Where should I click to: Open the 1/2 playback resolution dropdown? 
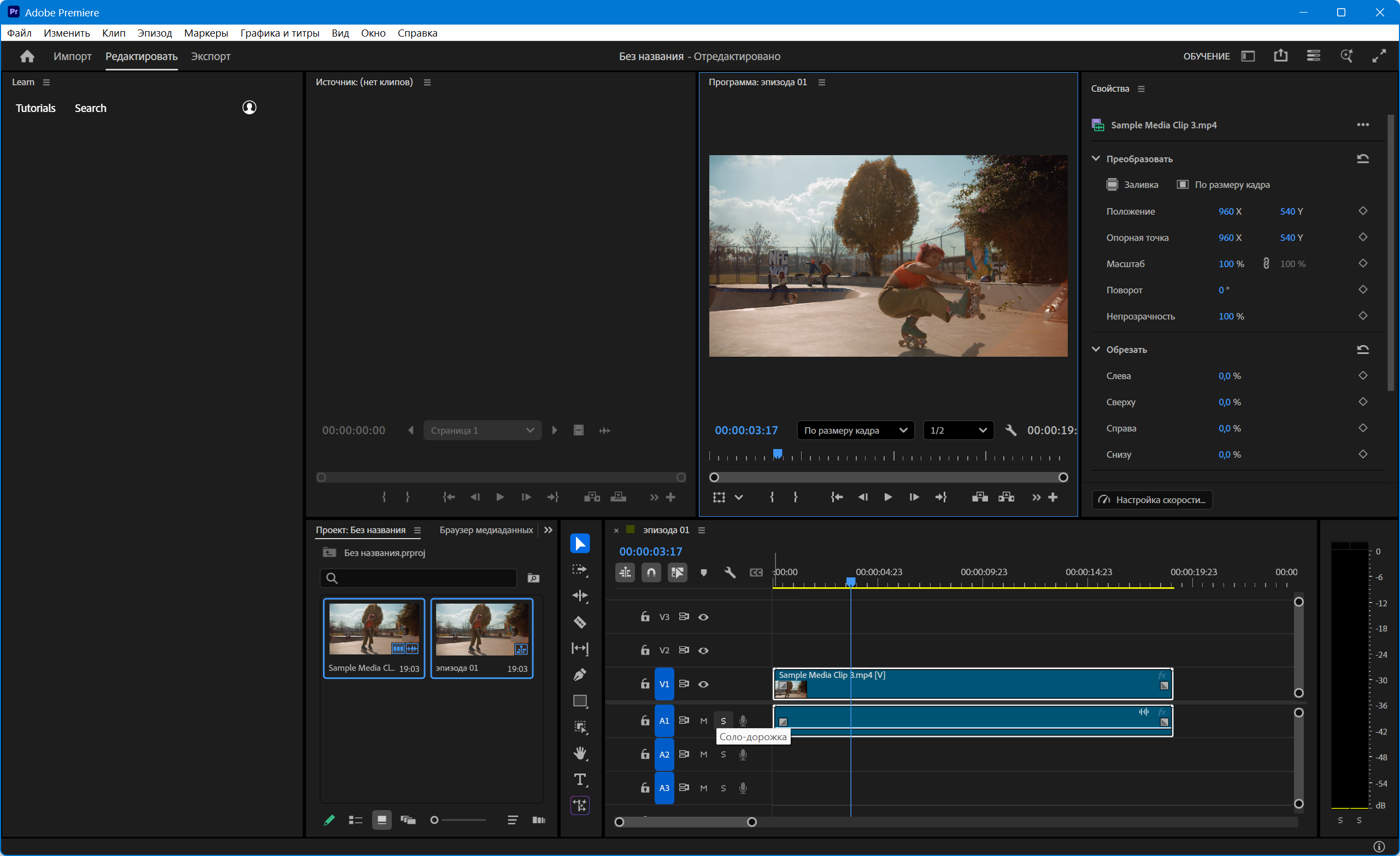[958, 430]
